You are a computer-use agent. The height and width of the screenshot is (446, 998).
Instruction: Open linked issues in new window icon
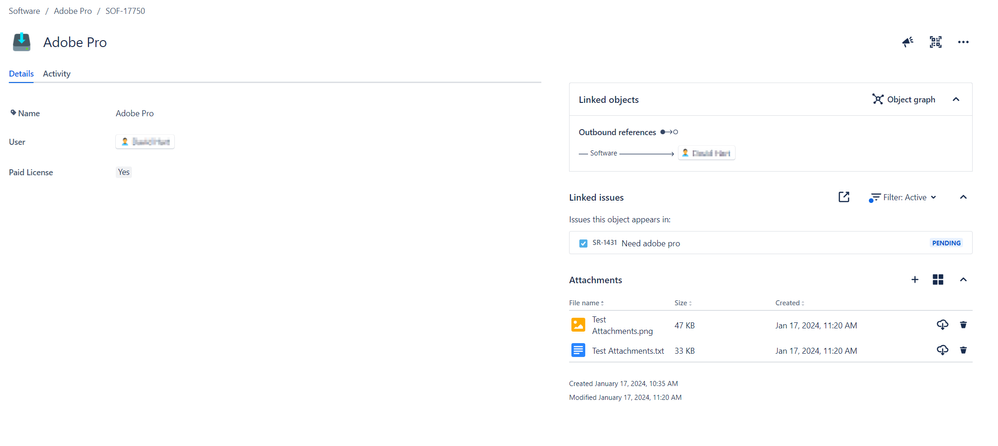click(844, 197)
